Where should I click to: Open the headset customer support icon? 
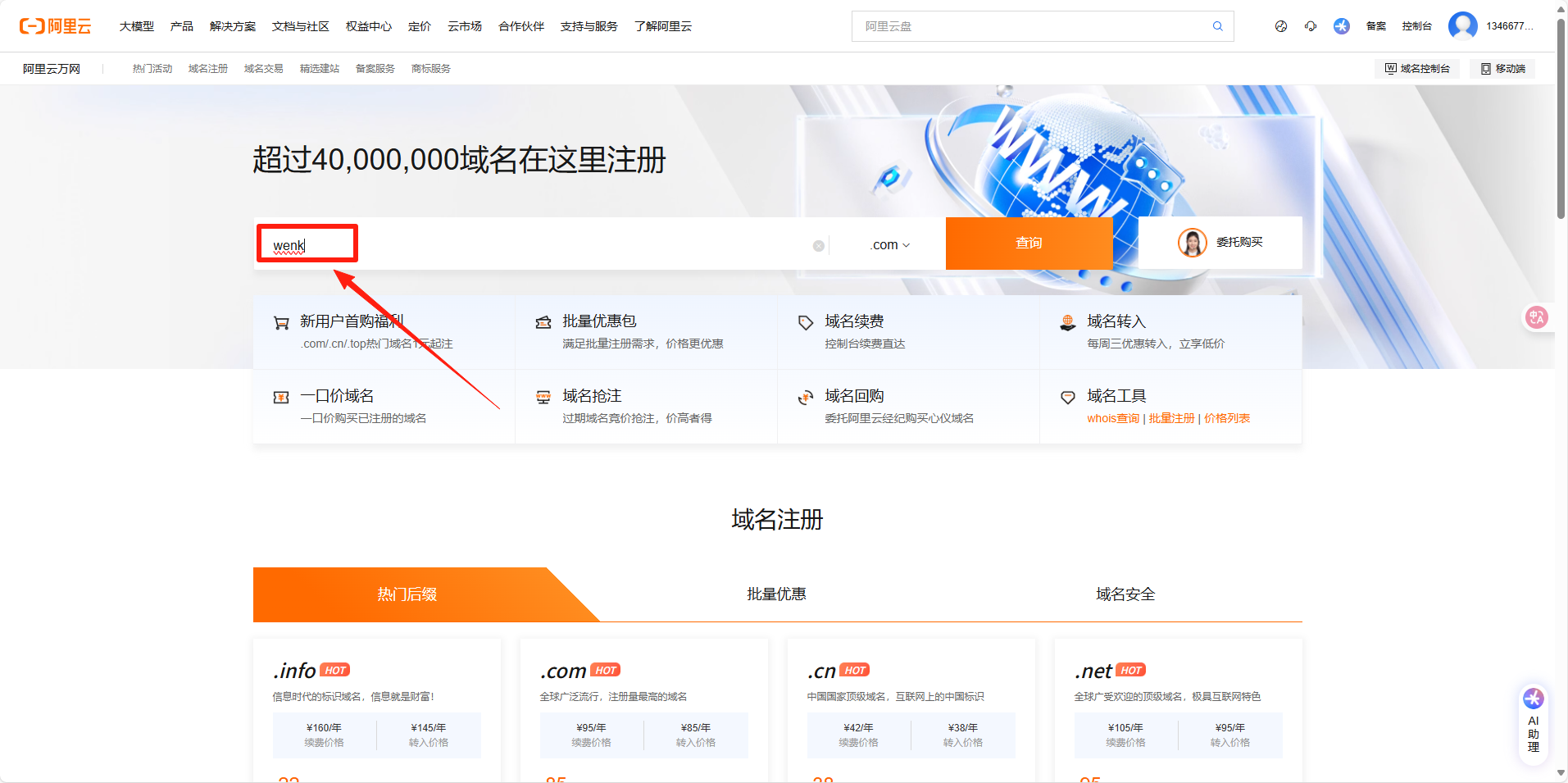coord(1311,26)
